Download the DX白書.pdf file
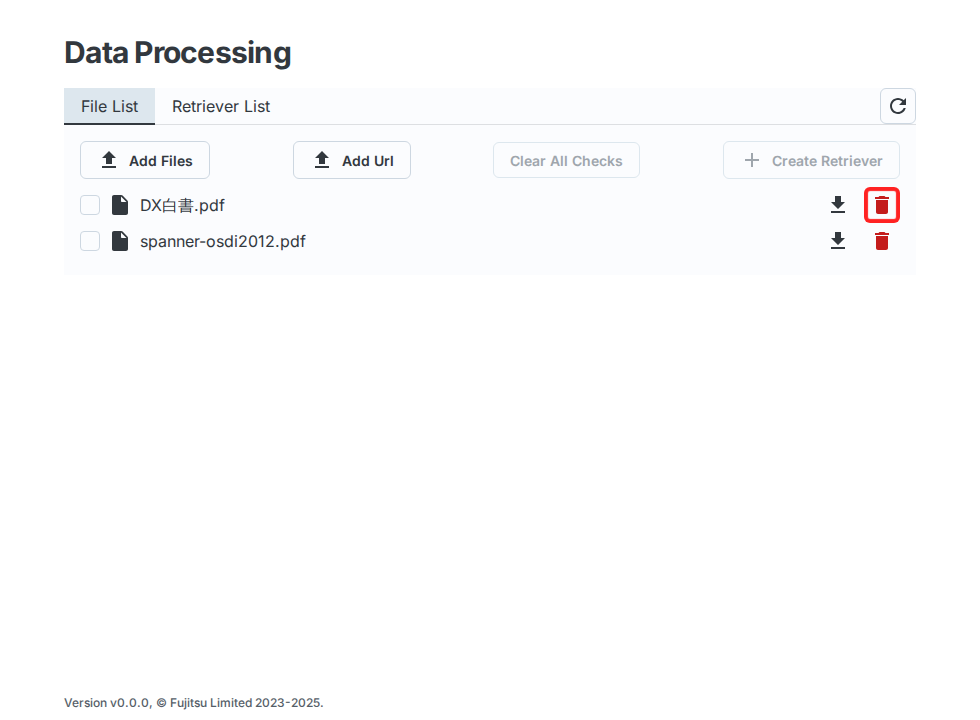The image size is (980, 720). 838,205
